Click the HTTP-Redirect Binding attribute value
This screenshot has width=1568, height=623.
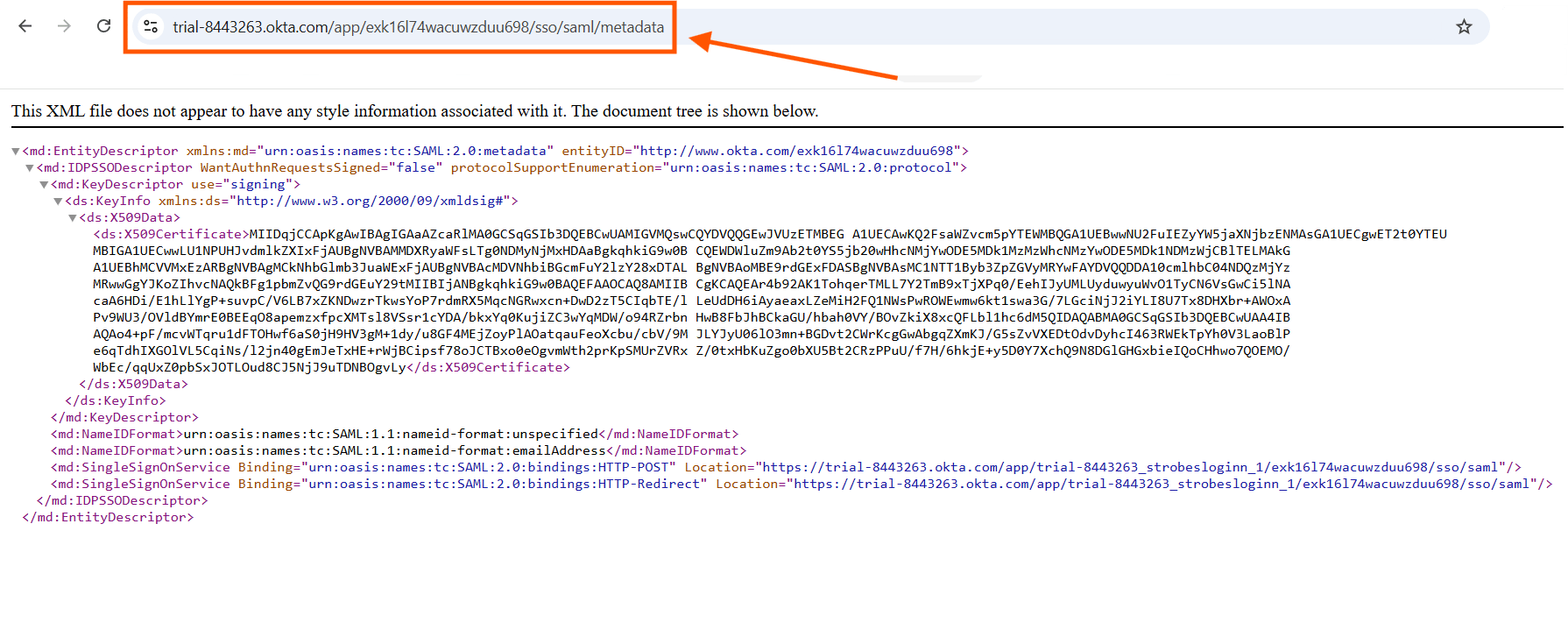pos(505,484)
